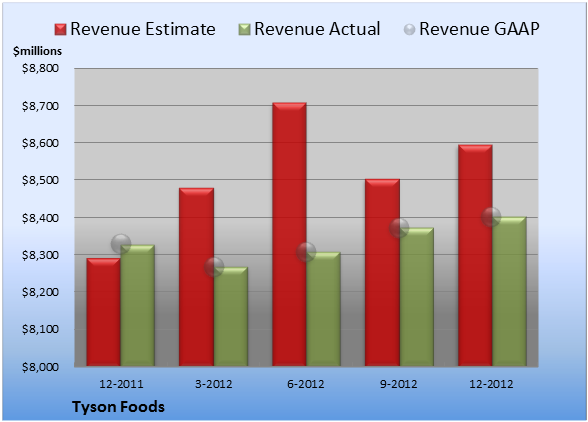Click the GAAP sphere marker for 9-2012

click(x=399, y=228)
